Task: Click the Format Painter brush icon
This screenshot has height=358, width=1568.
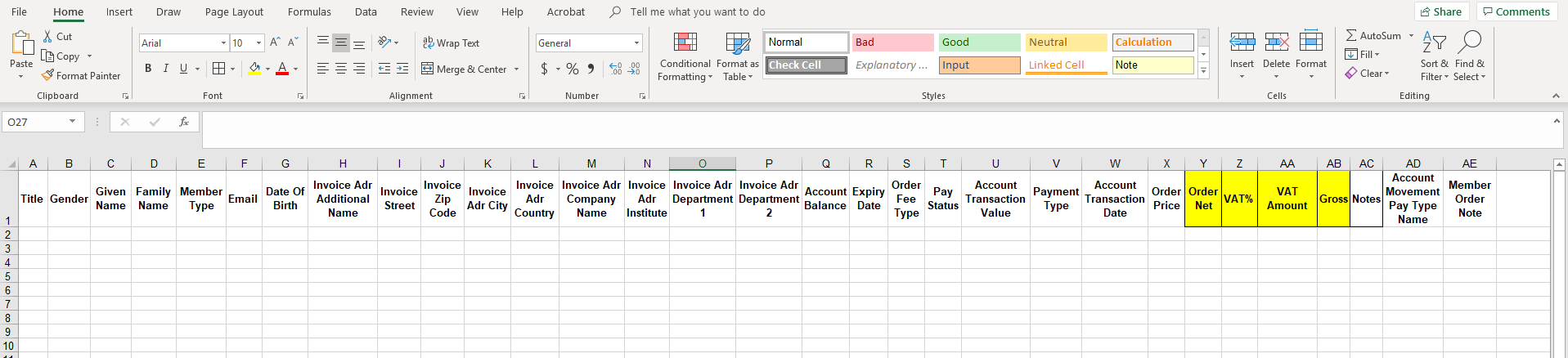Action: click(48, 75)
